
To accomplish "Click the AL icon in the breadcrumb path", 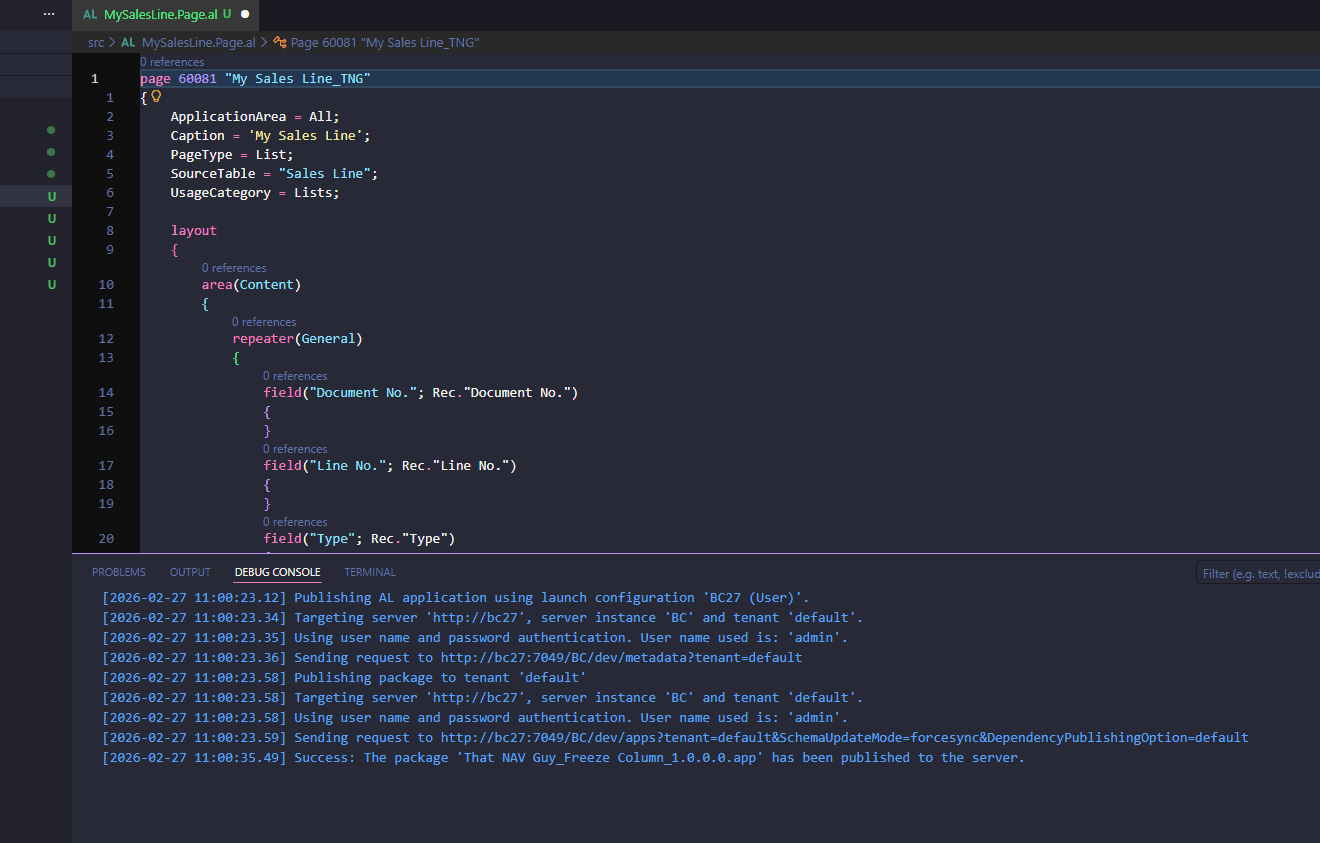I will 128,43.
